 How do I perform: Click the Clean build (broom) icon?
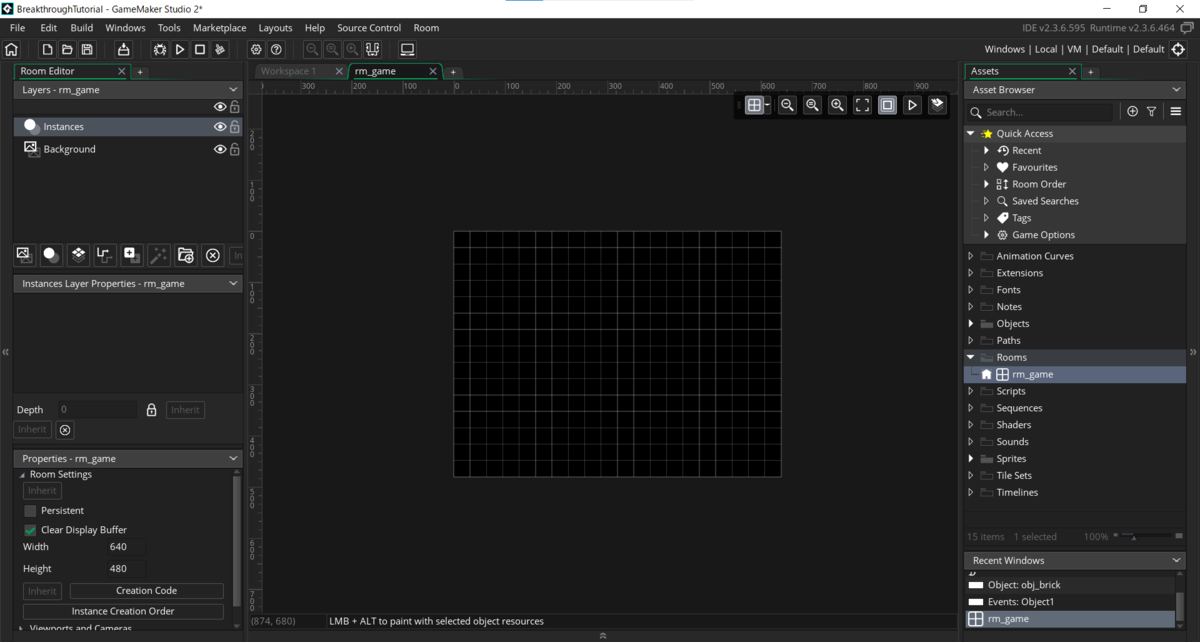(x=219, y=49)
